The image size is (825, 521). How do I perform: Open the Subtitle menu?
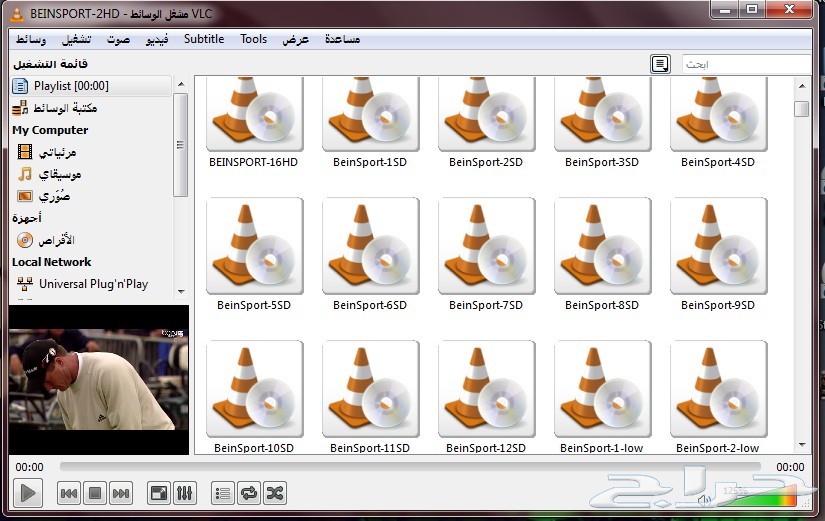click(204, 39)
